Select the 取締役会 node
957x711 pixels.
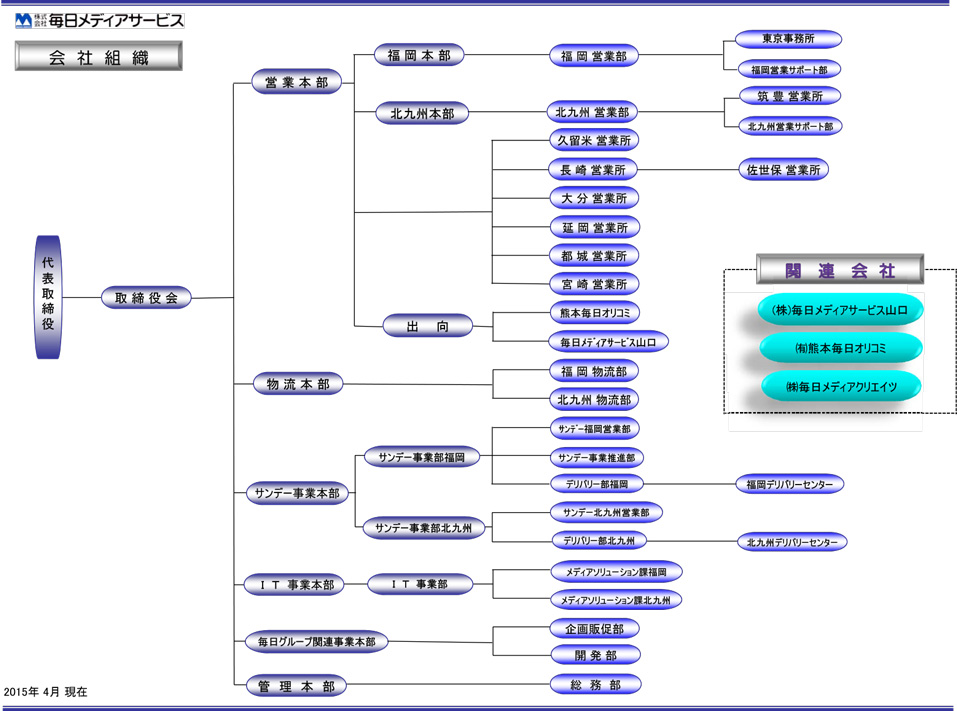tap(146, 298)
